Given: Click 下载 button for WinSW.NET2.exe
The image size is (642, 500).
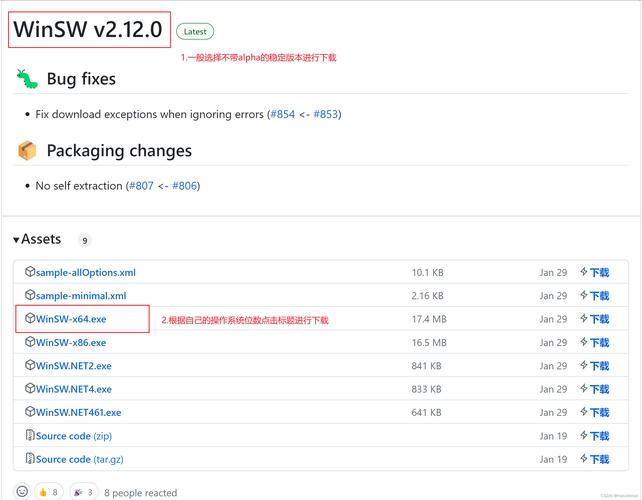Looking at the screenshot, I should point(599,366).
